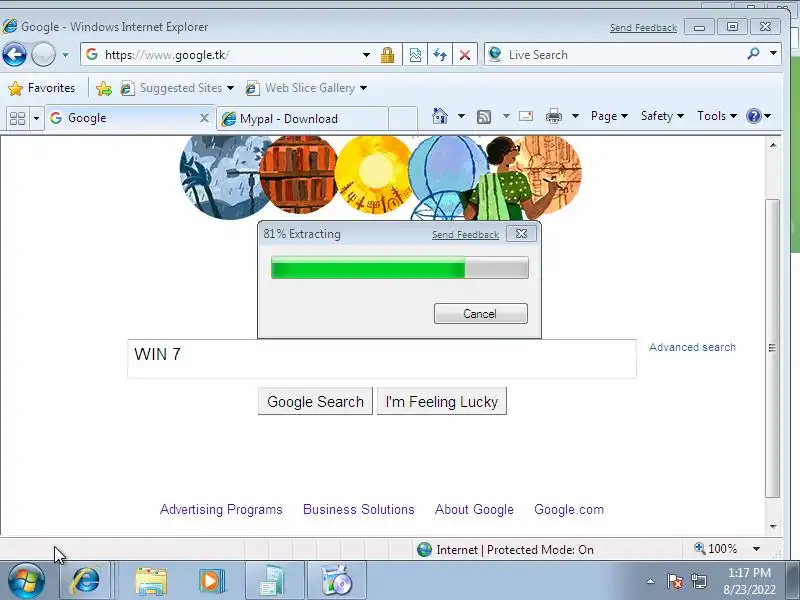Click the address bar with google.tk URL
The height and width of the screenshot is (600, 800).
point(222,55)
